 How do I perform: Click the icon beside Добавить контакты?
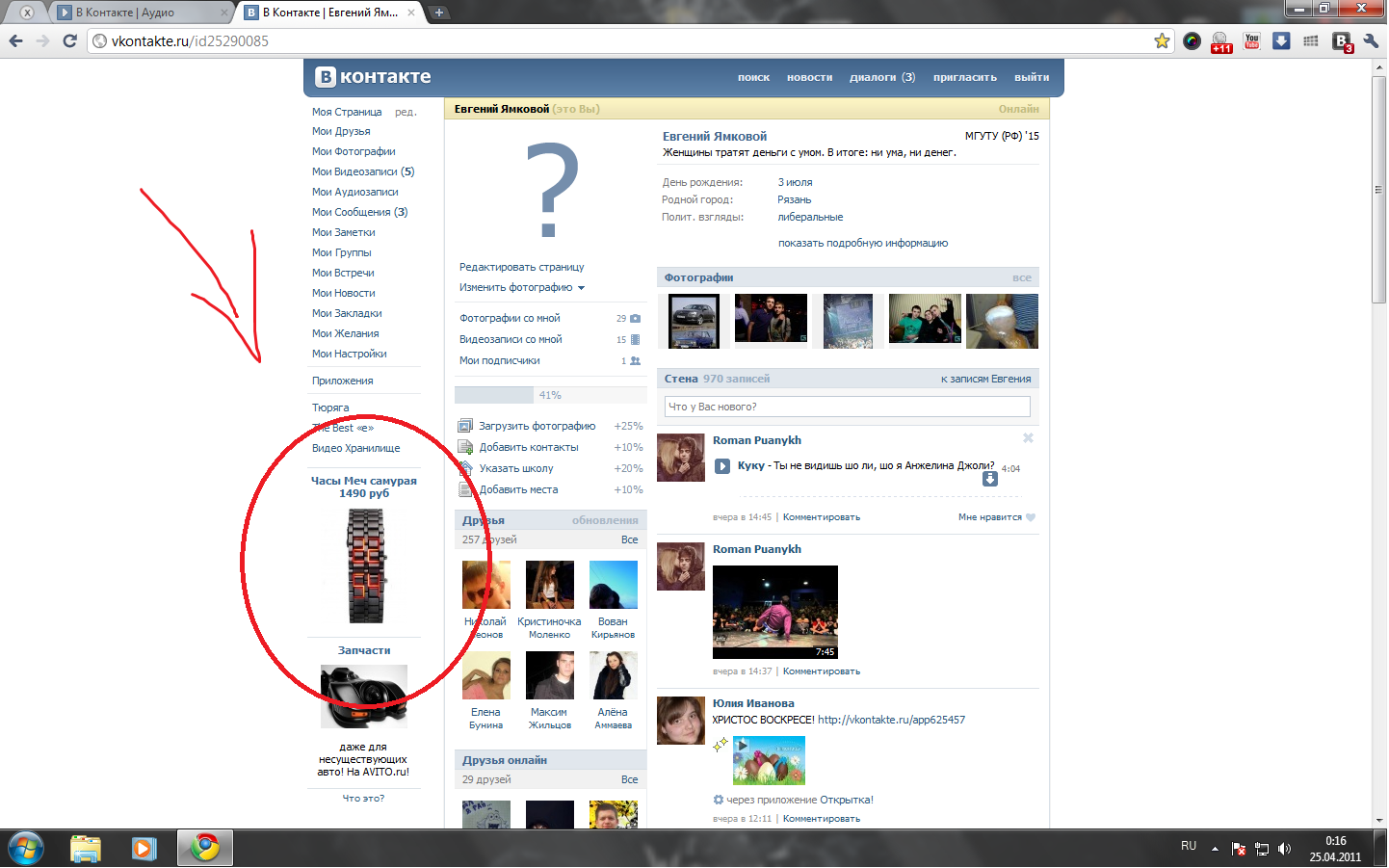pyautogui.click(x=465, y=447)
